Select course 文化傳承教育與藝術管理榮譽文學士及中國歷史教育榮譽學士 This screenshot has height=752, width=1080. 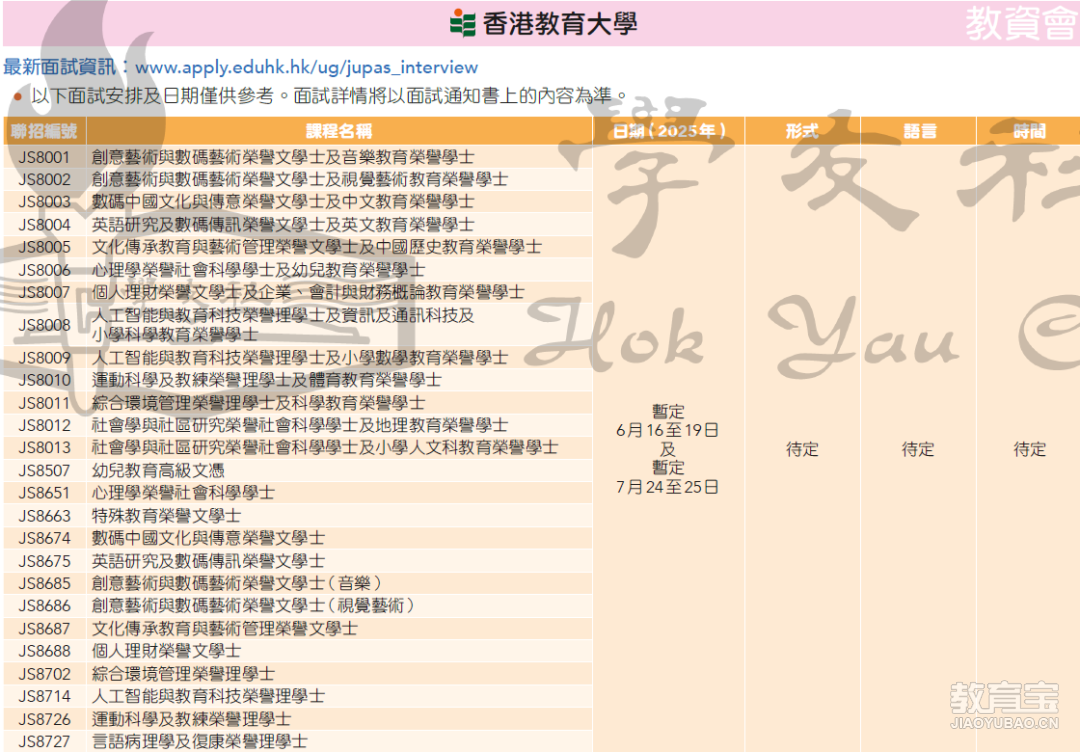coord(317,247)
